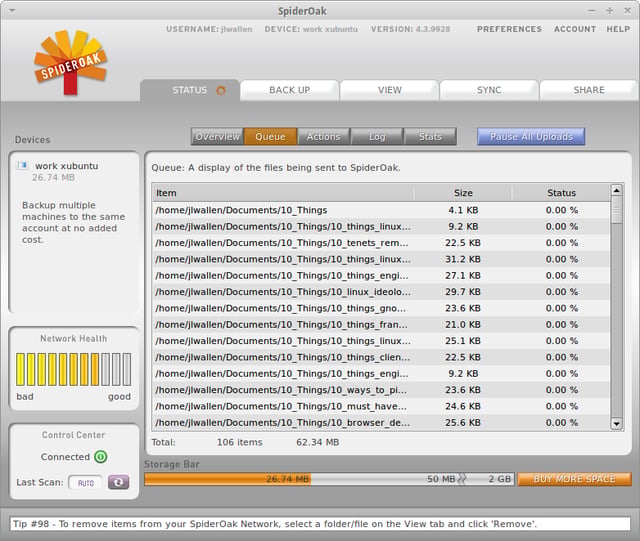Click the 50 MB storage bar marker

[x=441, y=479]
